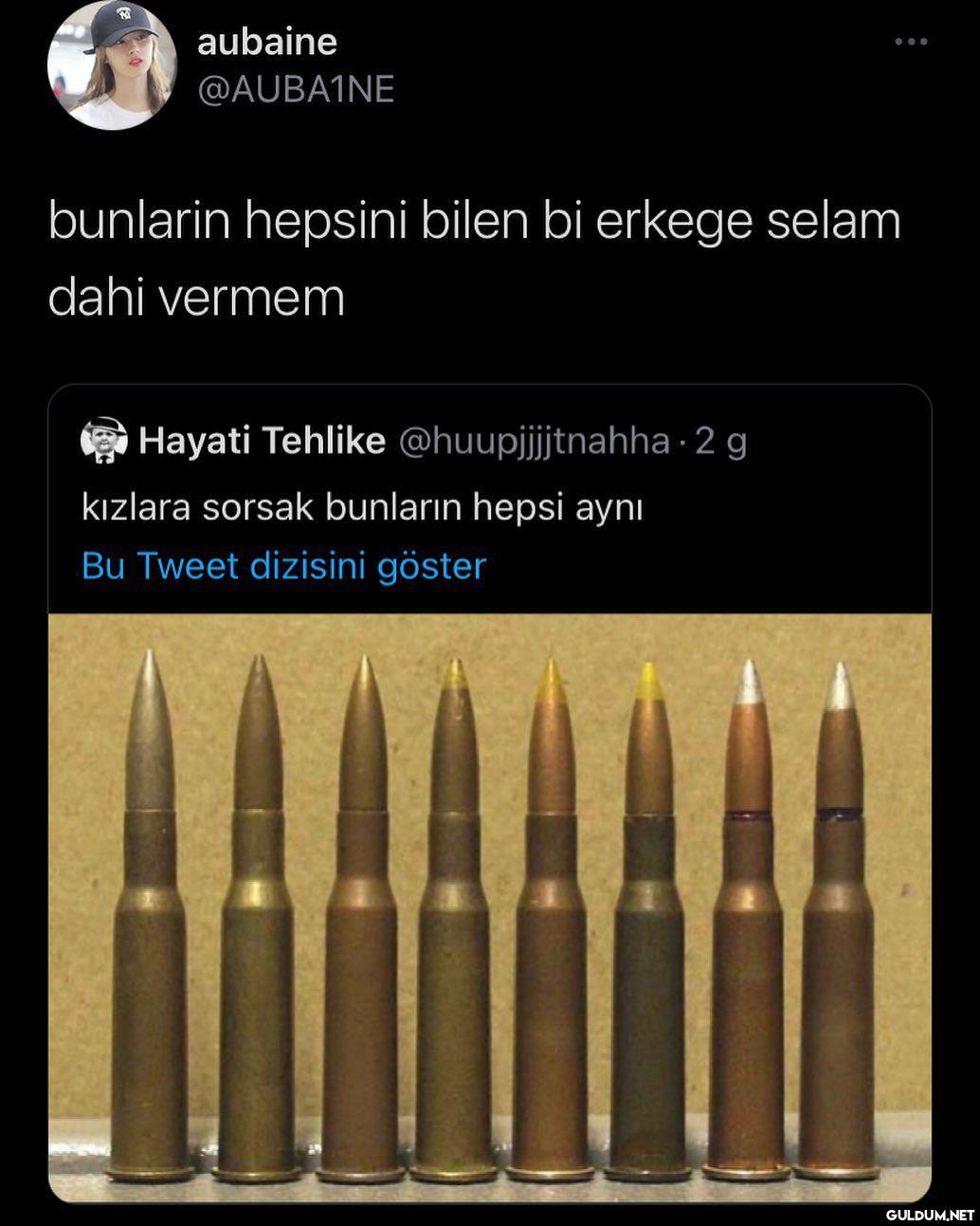Click the first gray-tipped bullet in photo
The image size is (980, 1226).
[150, 915]
